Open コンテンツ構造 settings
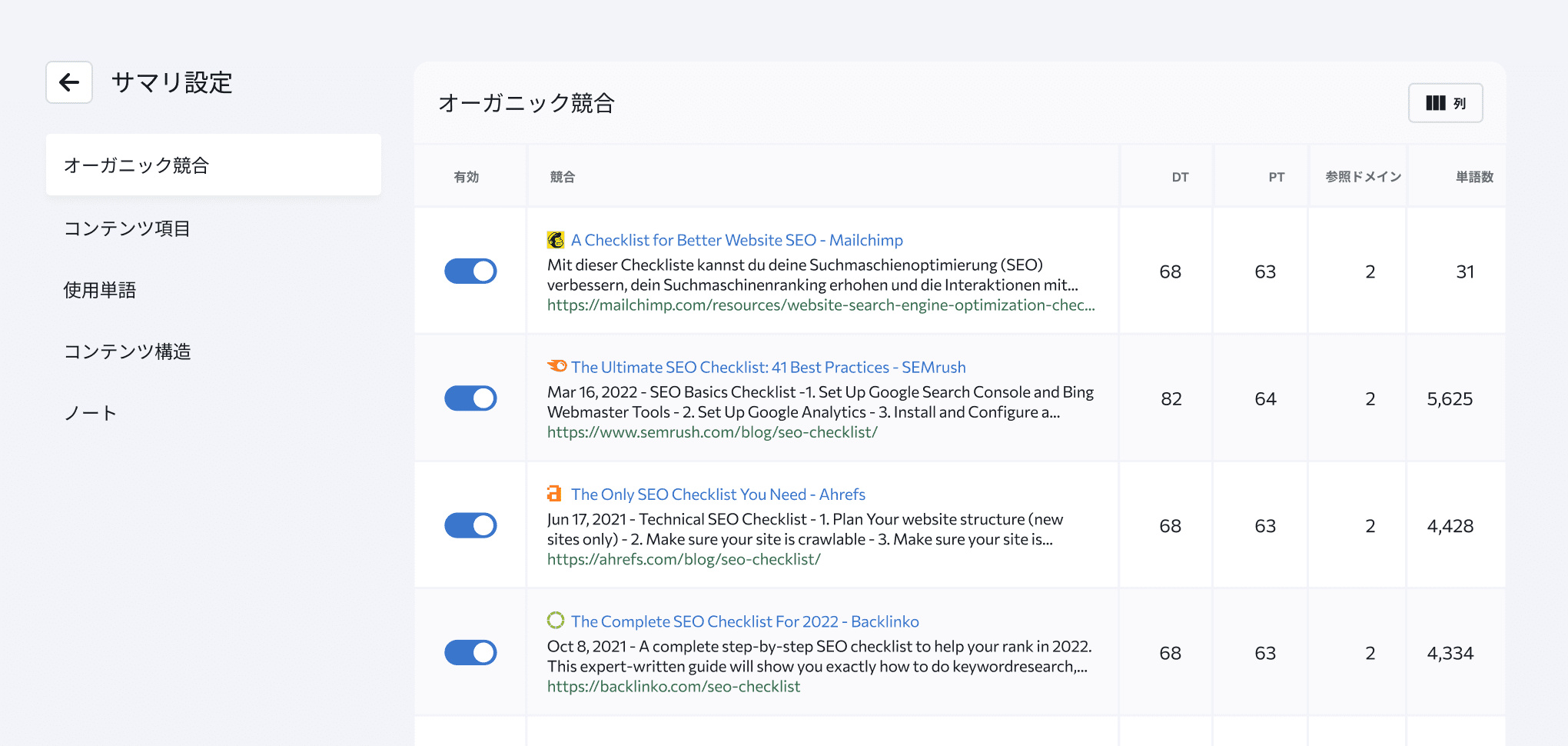Viewport: 1568px width, 746px height. [128, 351]
